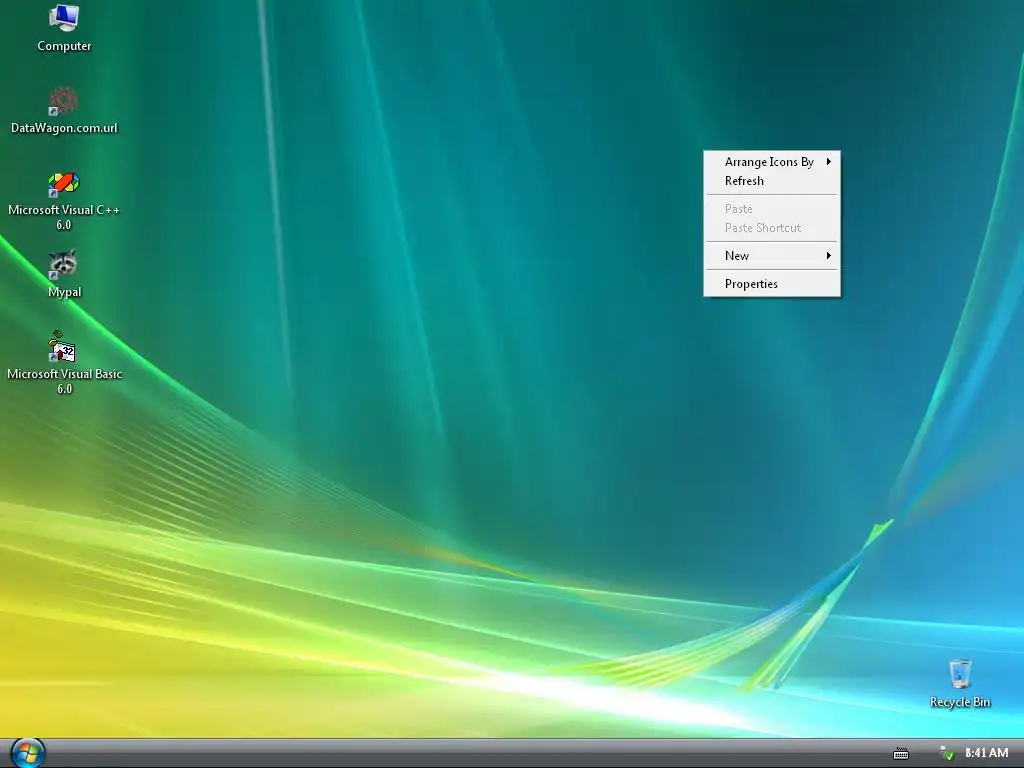Viewport: 1024px width, 768px height.
Task: Open Properties from the context menu
Action: (x=772, y=284)
